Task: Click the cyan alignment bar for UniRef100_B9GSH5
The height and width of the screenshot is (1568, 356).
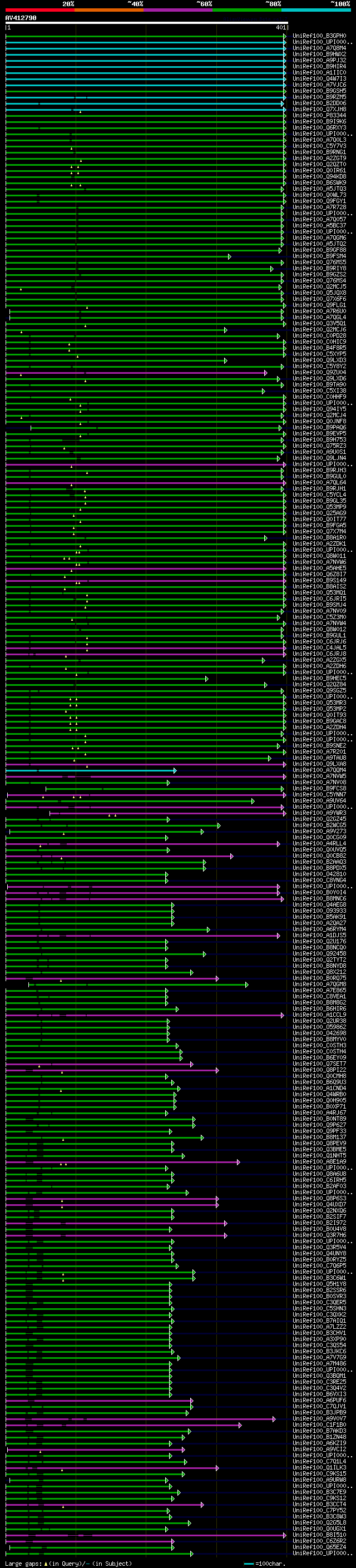Action: (x=145, y=91)
